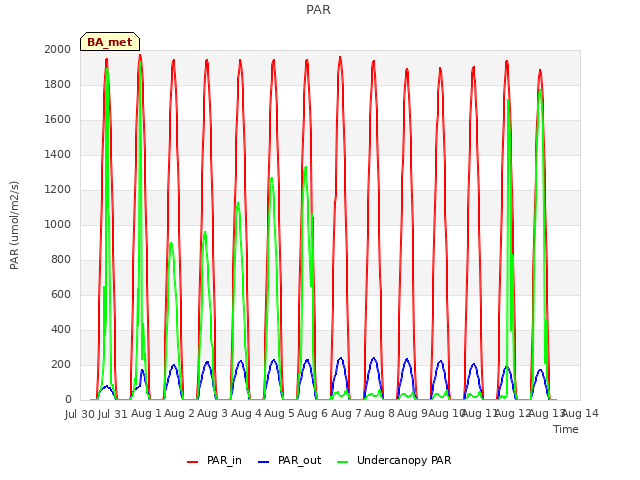Click the Jul 31 x-axis date label
Screen dimensions: 640x480
pos(113,414)
